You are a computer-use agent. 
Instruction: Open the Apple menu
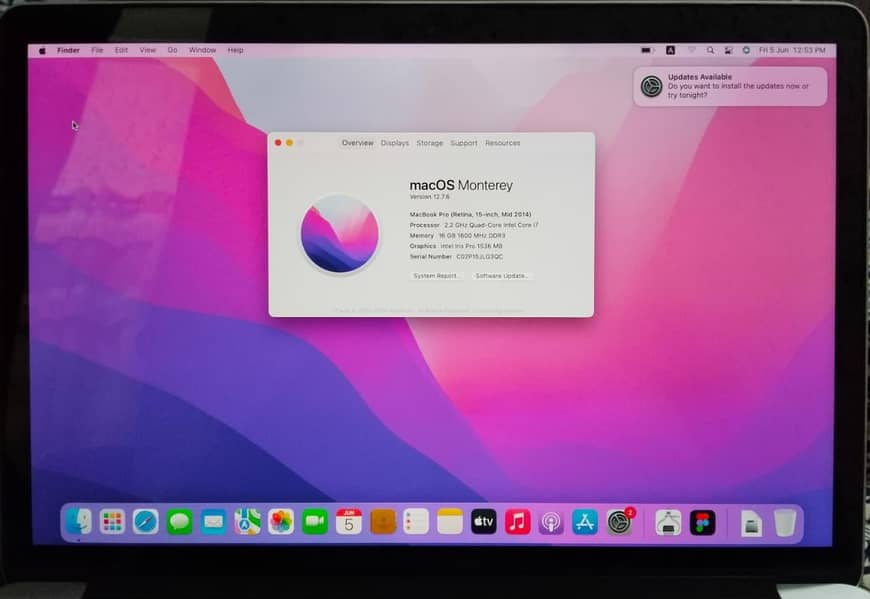(42, 50)
